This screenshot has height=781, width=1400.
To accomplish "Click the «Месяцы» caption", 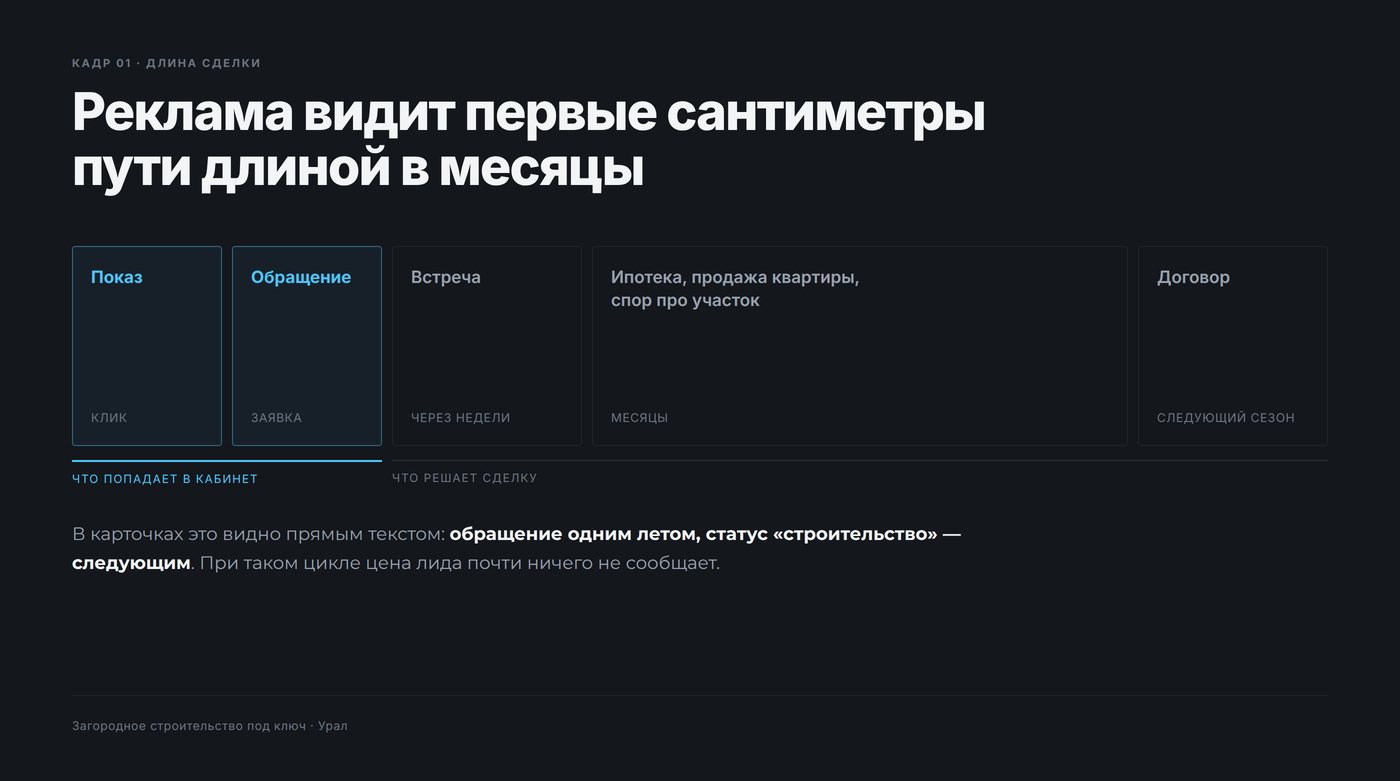I will pyautogui.click(x=640, y=418).
